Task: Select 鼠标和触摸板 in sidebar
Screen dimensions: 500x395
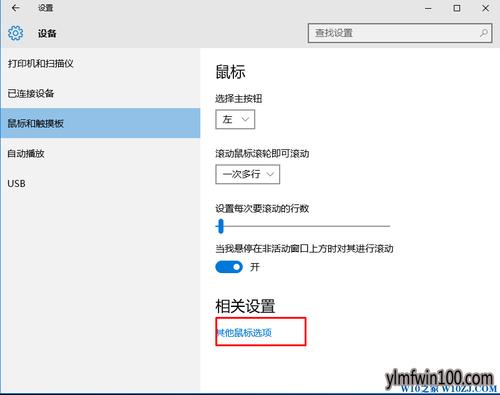Action: tap(100, 123)
